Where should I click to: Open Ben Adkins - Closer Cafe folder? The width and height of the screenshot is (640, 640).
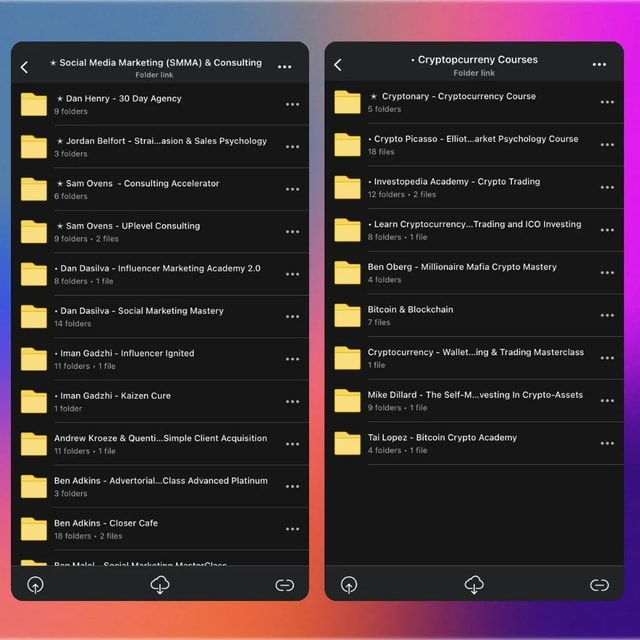pos(160,529)
